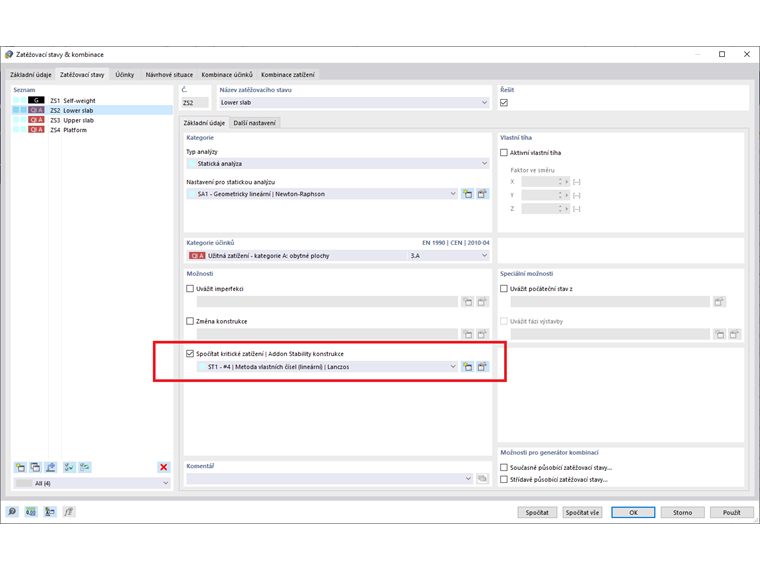Open Další nastavení sub-tab
Image resolution: width=760 pixels, height=570 pixels.
click(x=254, y=123)
